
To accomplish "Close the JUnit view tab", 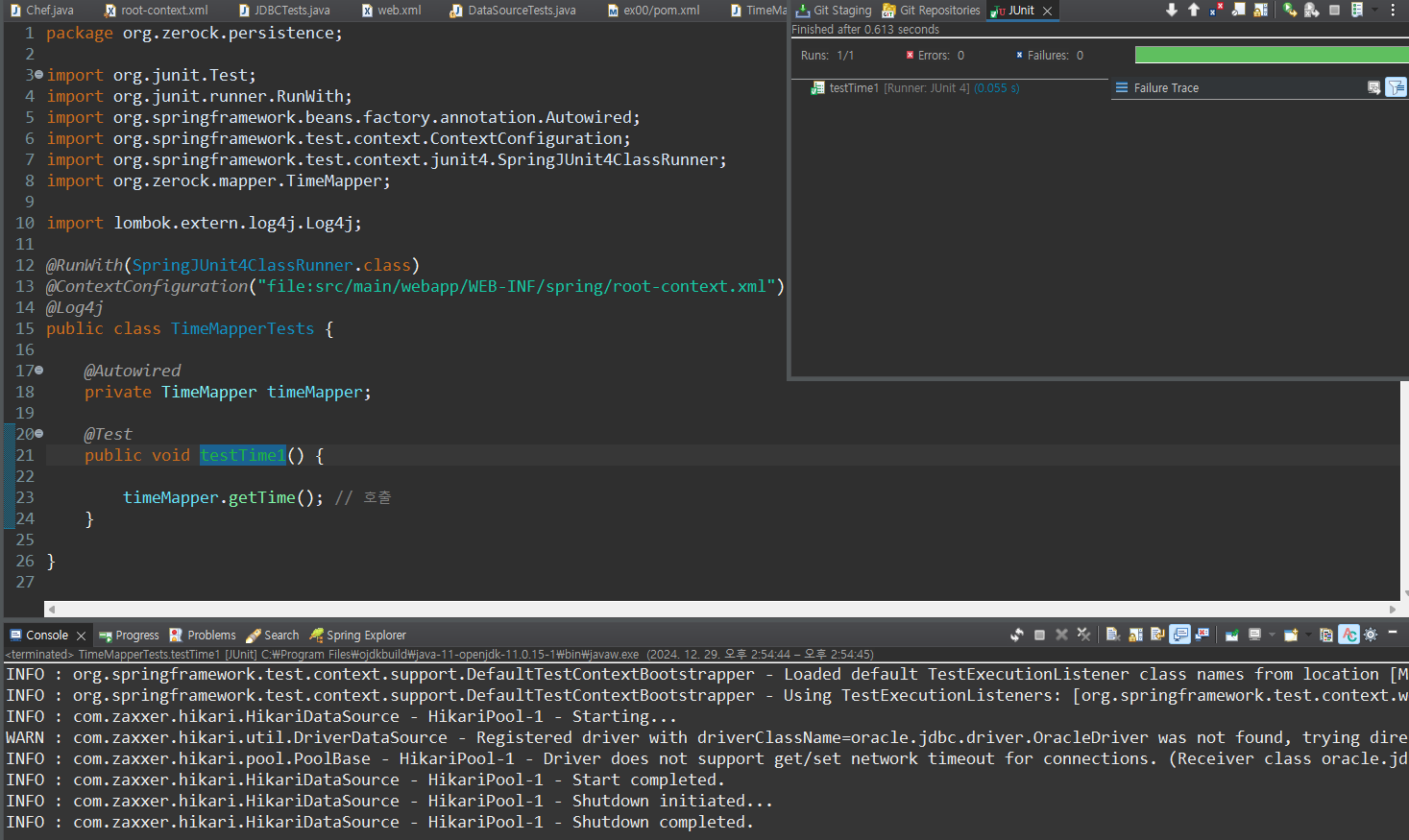I will pyautogui.click(x=1048, y=11).
